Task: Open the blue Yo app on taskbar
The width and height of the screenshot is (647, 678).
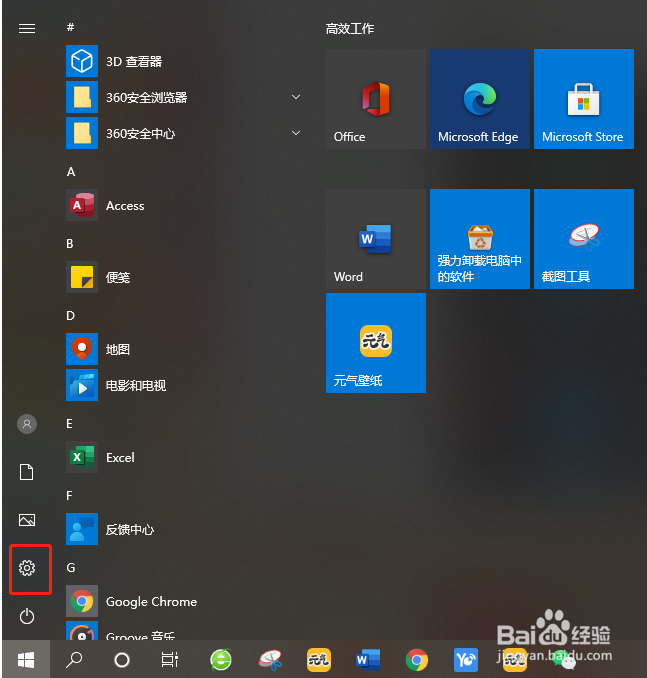Action: [466, 660]
